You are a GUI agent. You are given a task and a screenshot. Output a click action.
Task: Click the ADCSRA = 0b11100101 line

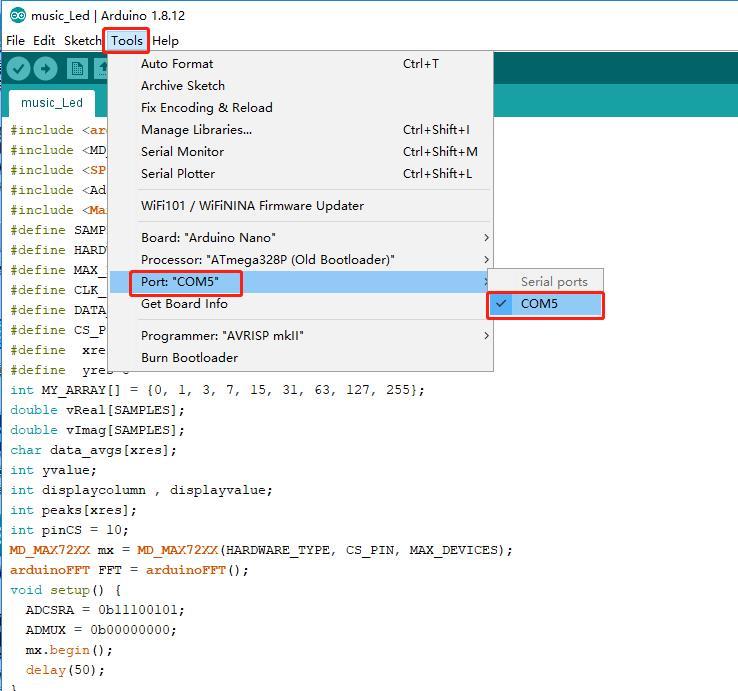(105, 611)
